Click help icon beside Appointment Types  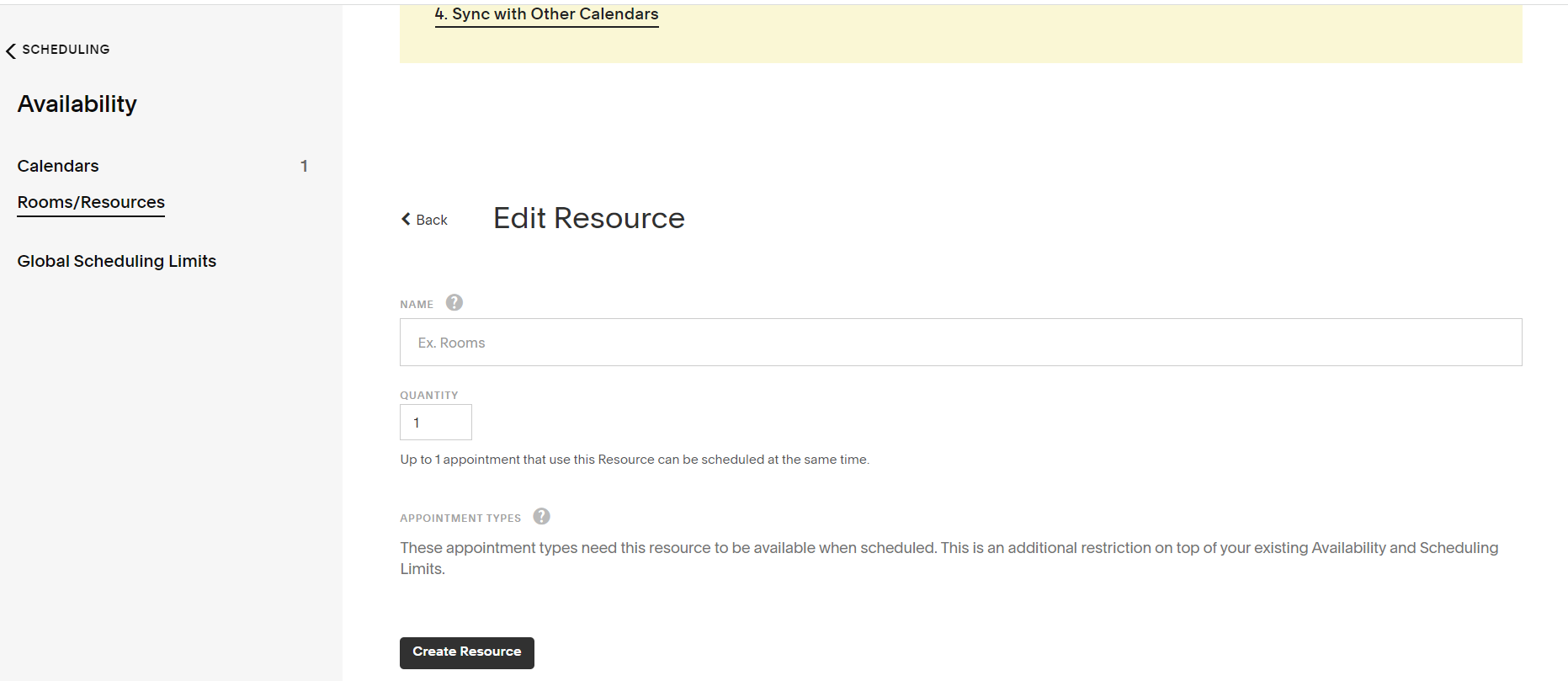coord(542,516)
